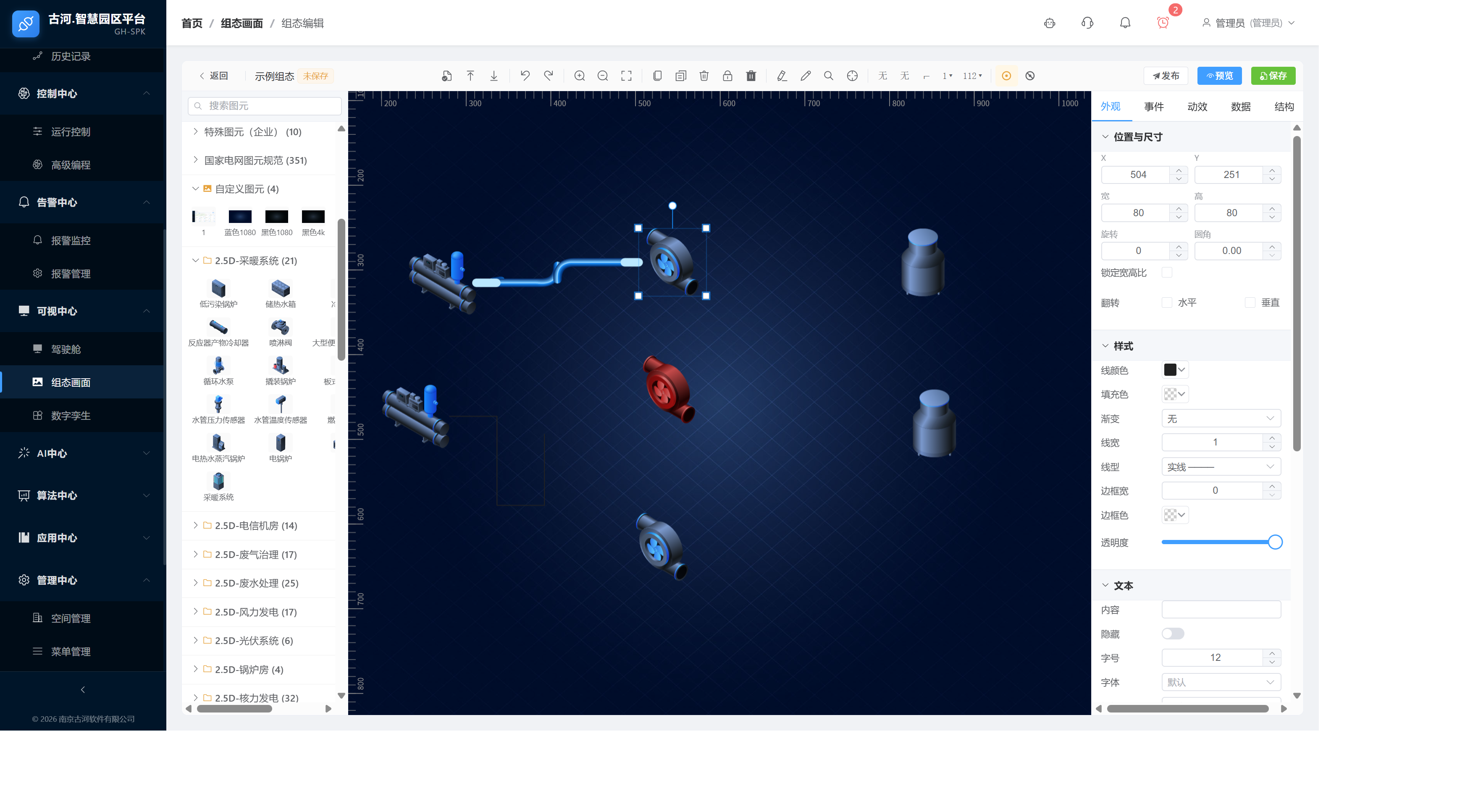Image resolution: width=1465 pixels, height=812 pixels.
Task: Click the 预览 button
Action: 1219,76
